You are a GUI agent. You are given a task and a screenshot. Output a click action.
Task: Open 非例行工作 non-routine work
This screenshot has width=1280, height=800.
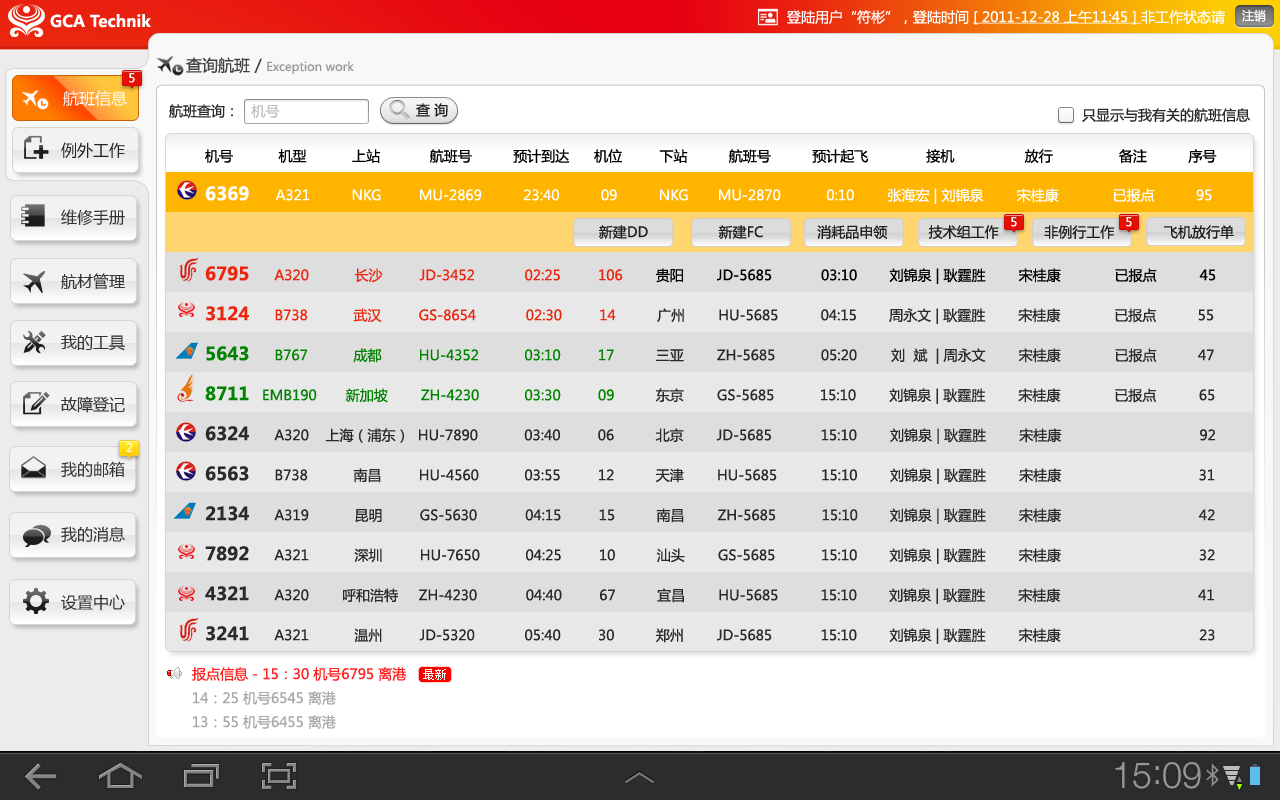tap(1081, 232)
